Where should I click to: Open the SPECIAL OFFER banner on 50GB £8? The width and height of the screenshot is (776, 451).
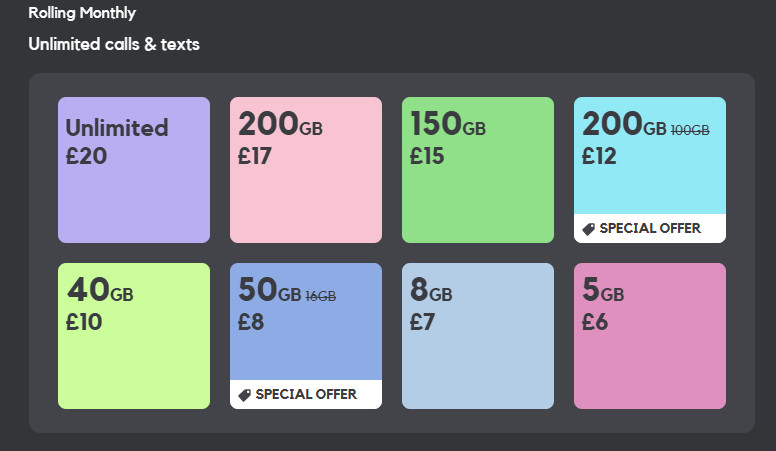[x=306, y=394]
